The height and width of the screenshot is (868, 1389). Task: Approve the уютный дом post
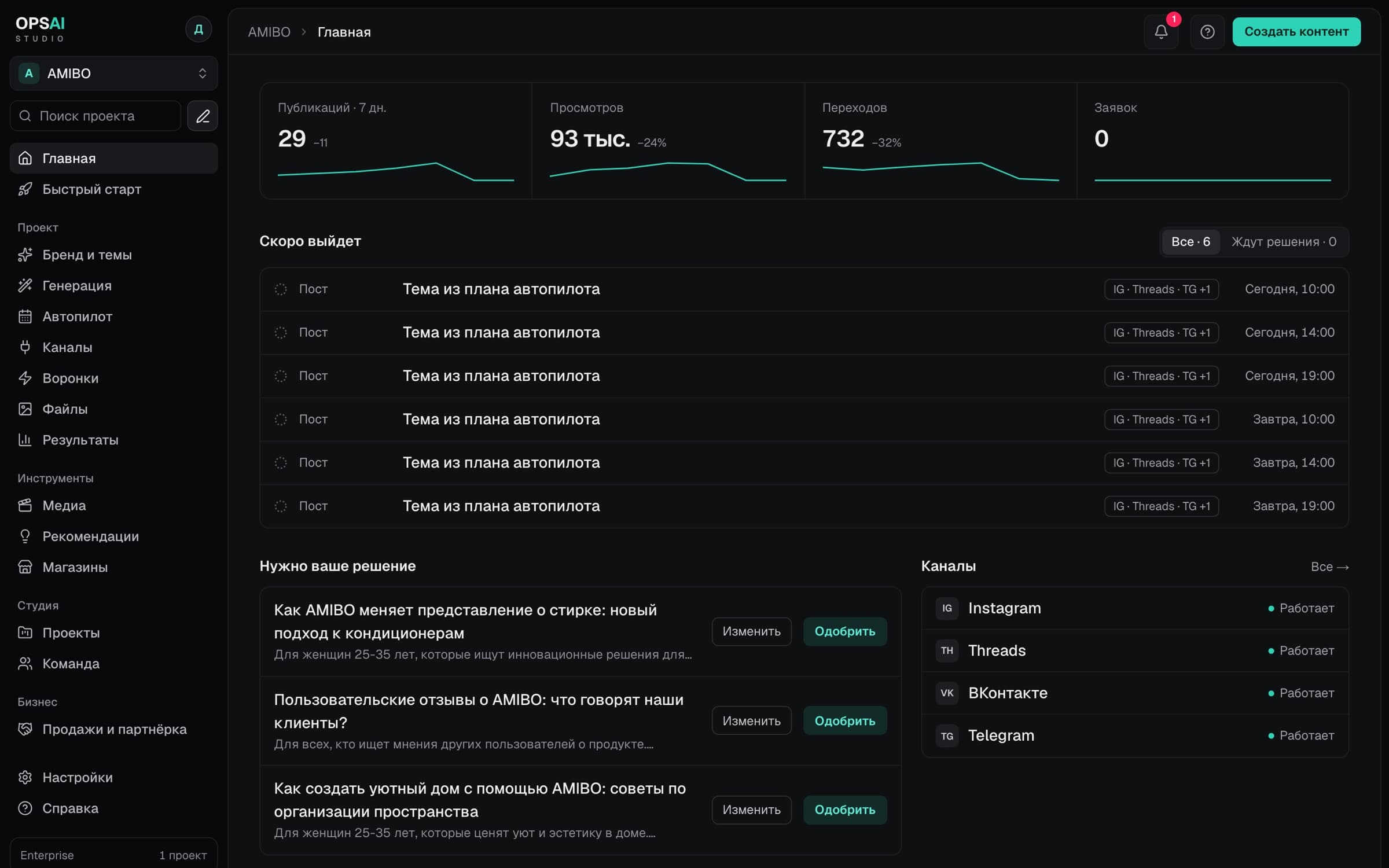click(x=845, y=810)
